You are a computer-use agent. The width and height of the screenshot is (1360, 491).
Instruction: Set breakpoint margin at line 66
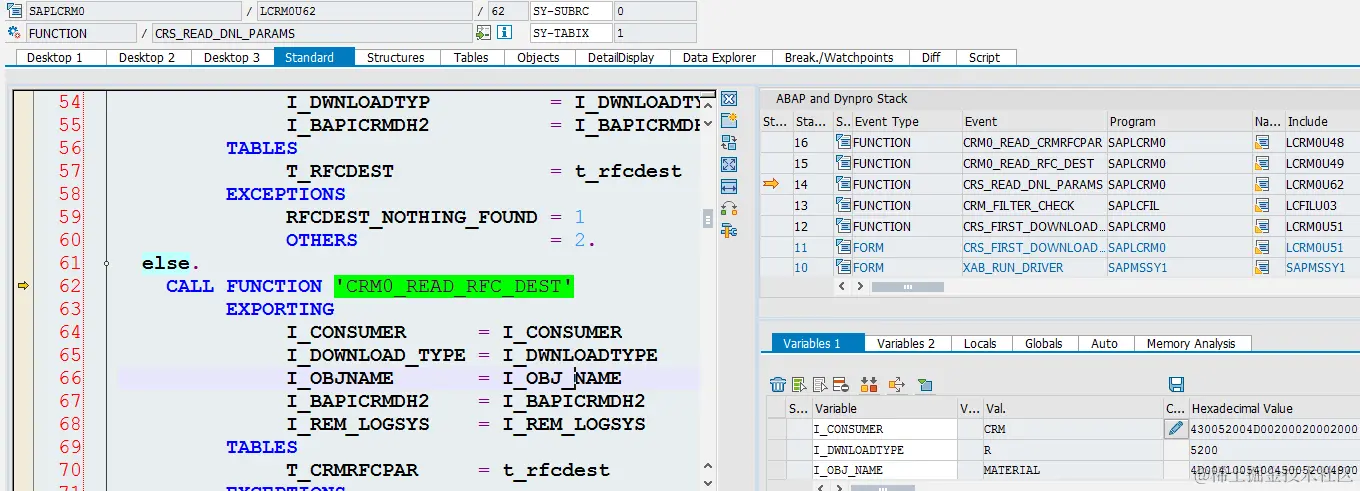(x=23, y=378)
